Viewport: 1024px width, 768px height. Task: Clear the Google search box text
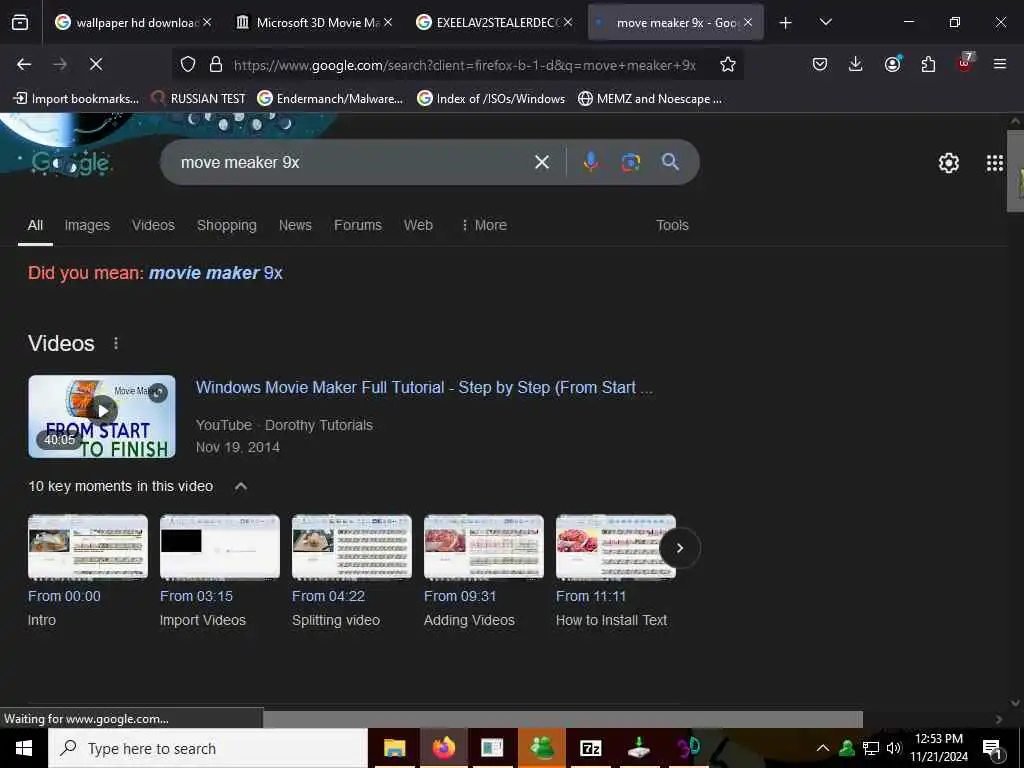coord(541,162)
